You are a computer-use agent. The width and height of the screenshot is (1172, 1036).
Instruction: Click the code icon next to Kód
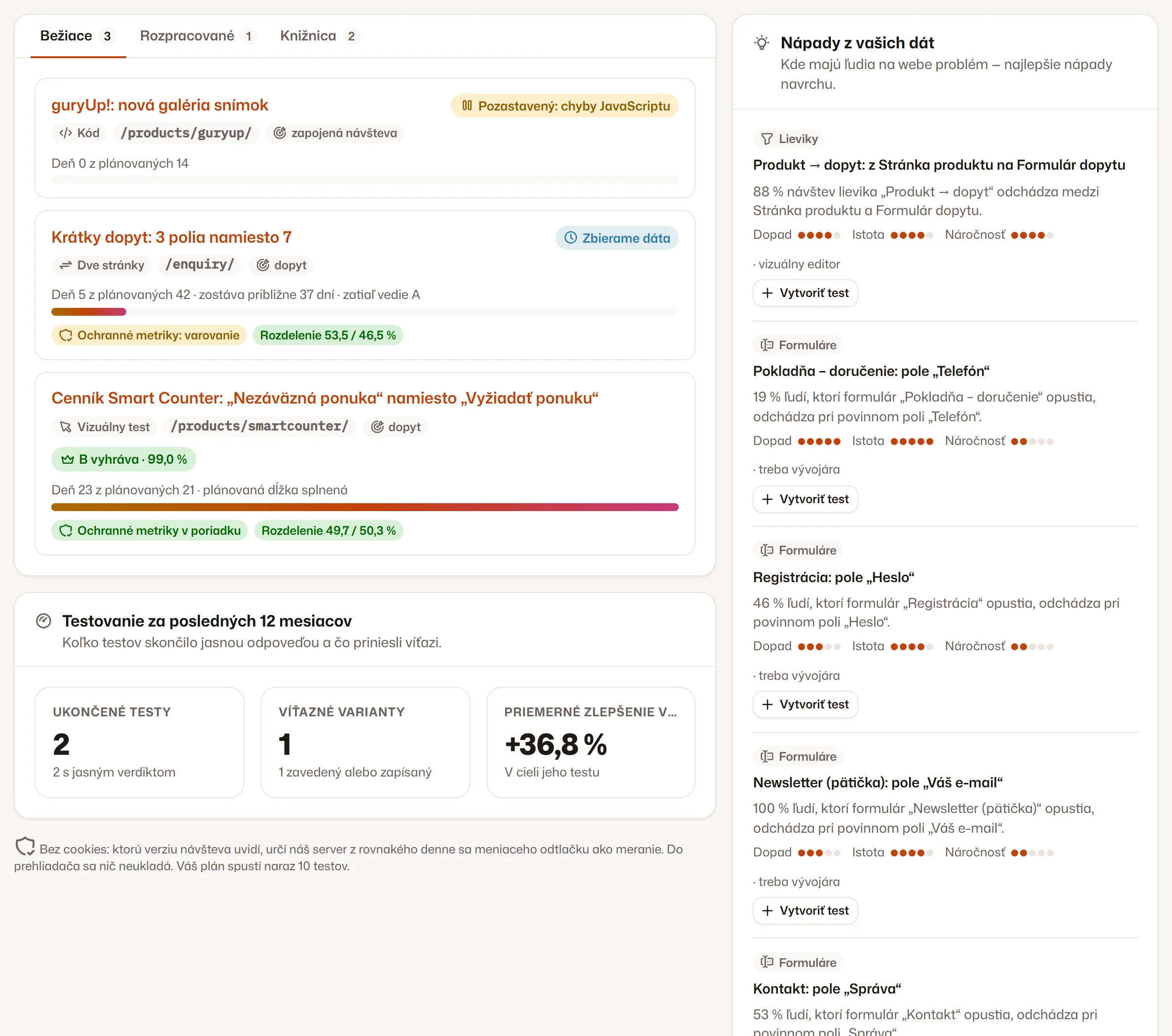pos(66,133)
